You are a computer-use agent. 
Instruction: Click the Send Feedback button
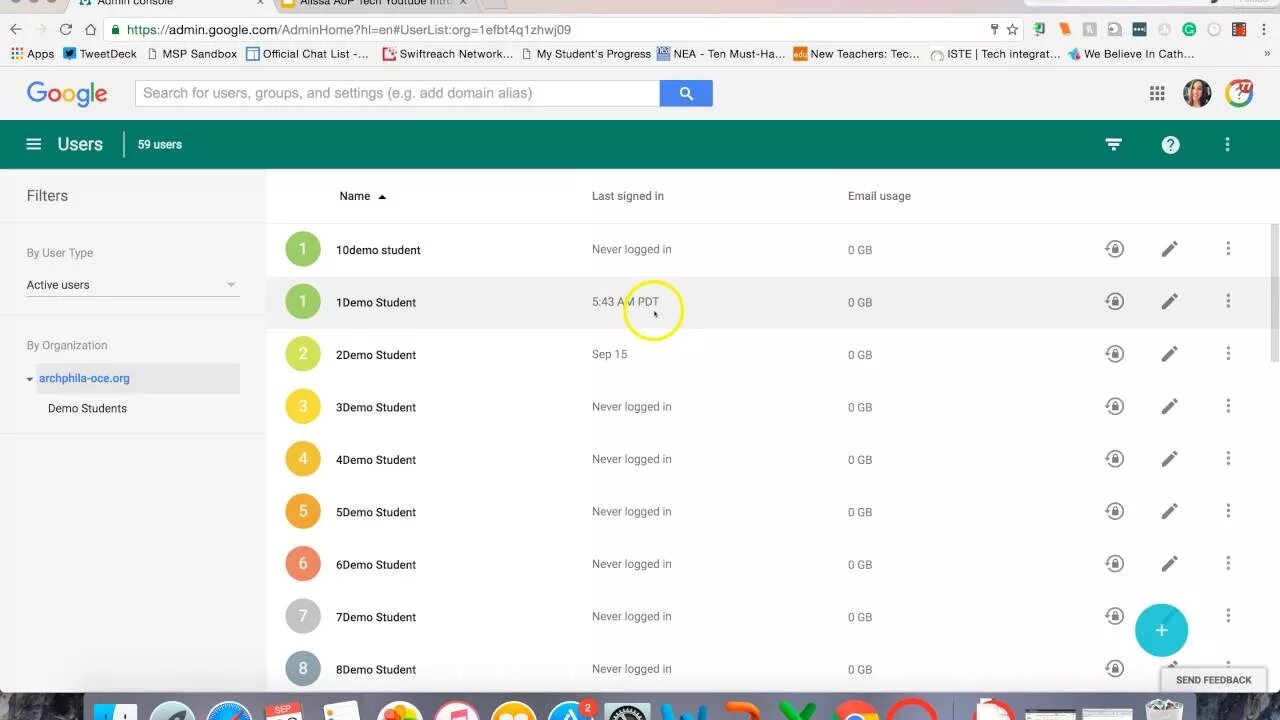click(x=1213, y=680)
